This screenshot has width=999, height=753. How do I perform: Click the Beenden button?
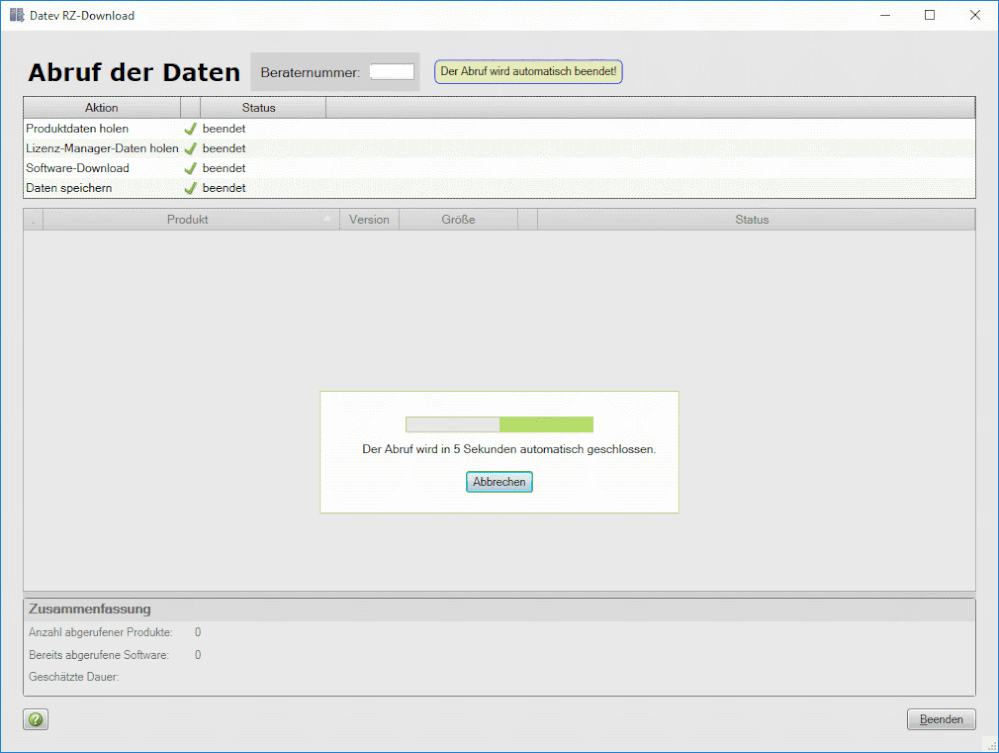[941, 719]
